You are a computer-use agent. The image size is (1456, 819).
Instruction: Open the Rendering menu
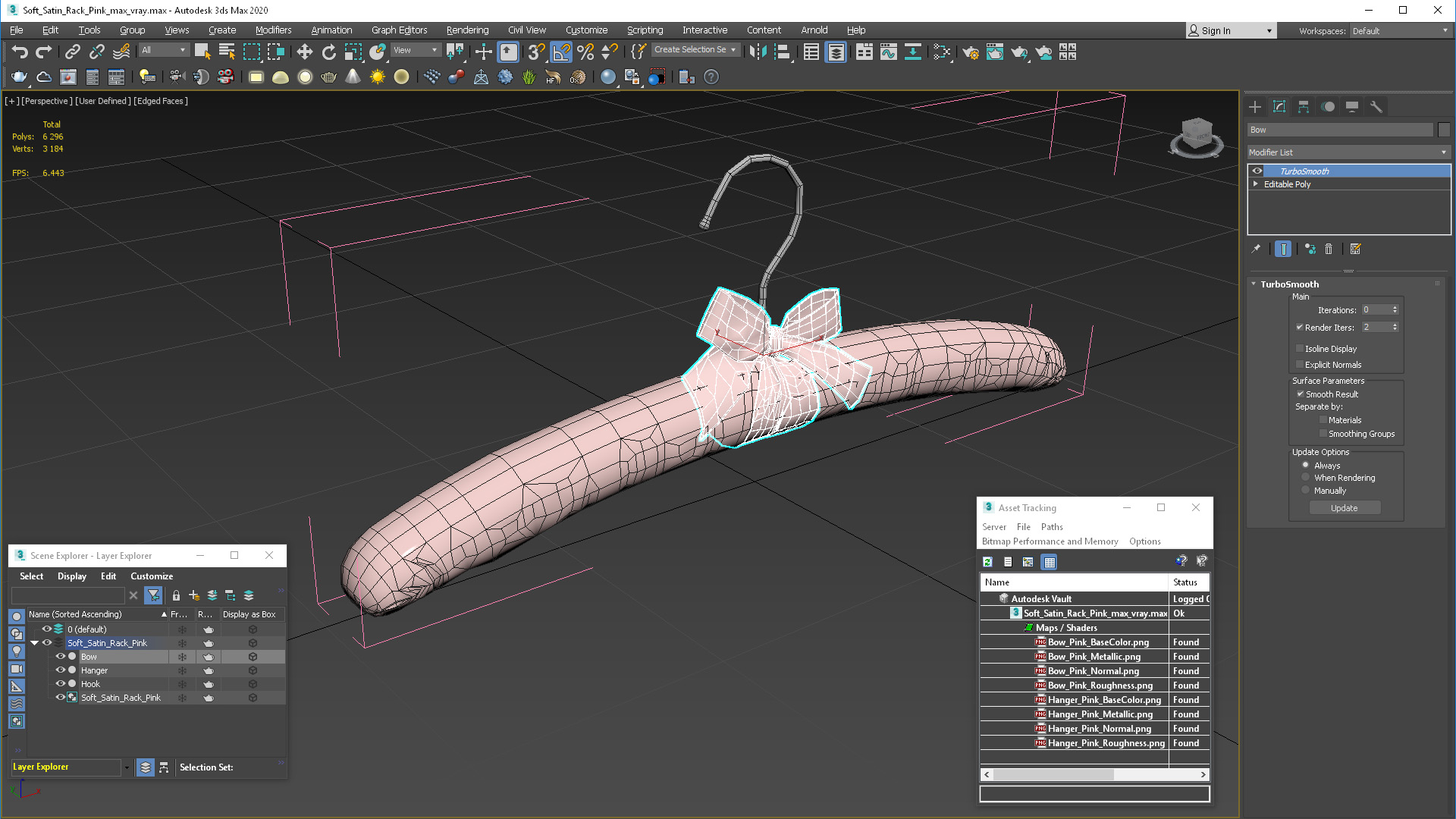(x=467, y=30)
